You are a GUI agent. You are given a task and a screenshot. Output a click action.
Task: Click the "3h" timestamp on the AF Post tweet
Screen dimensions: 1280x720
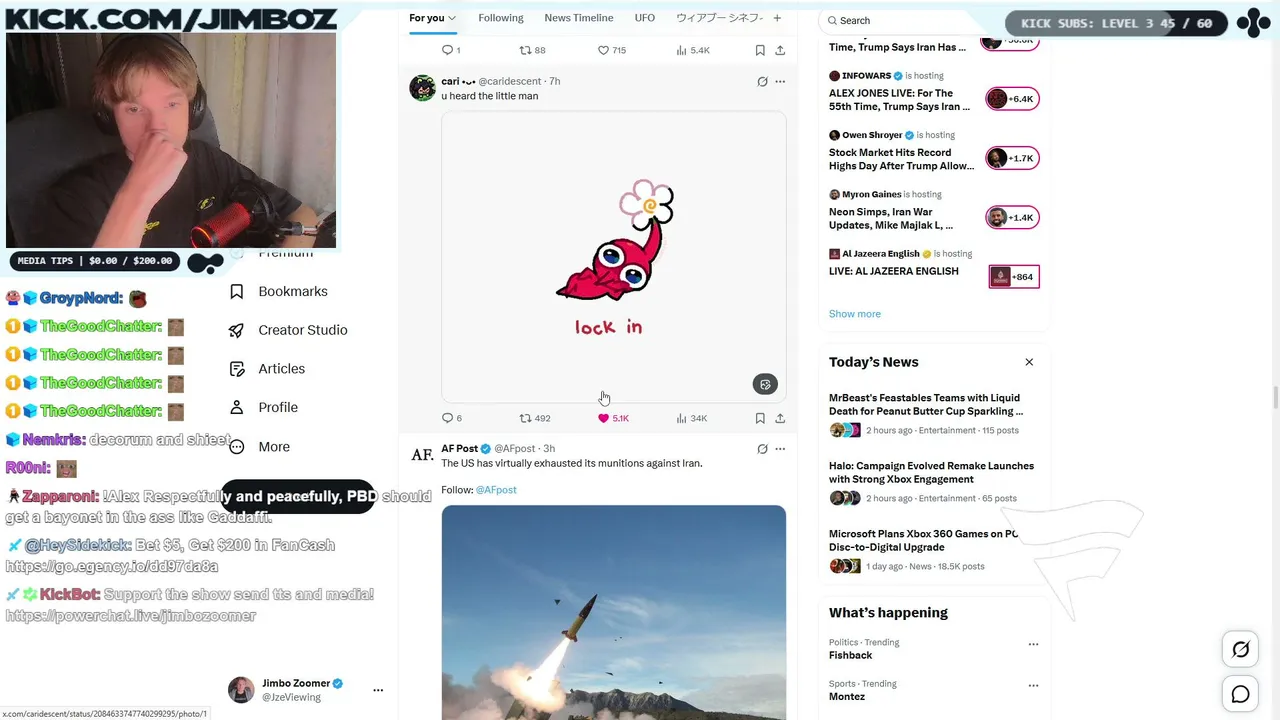tap(549, 449)
